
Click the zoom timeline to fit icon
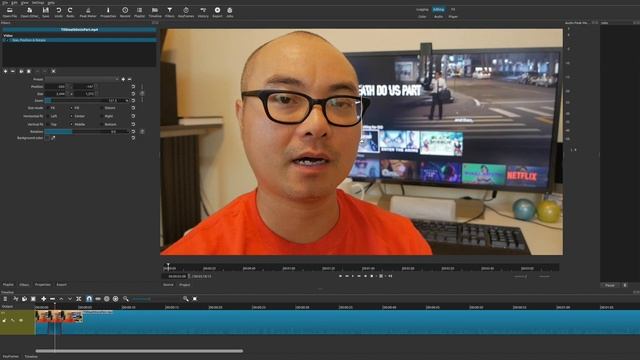(195, 299)
